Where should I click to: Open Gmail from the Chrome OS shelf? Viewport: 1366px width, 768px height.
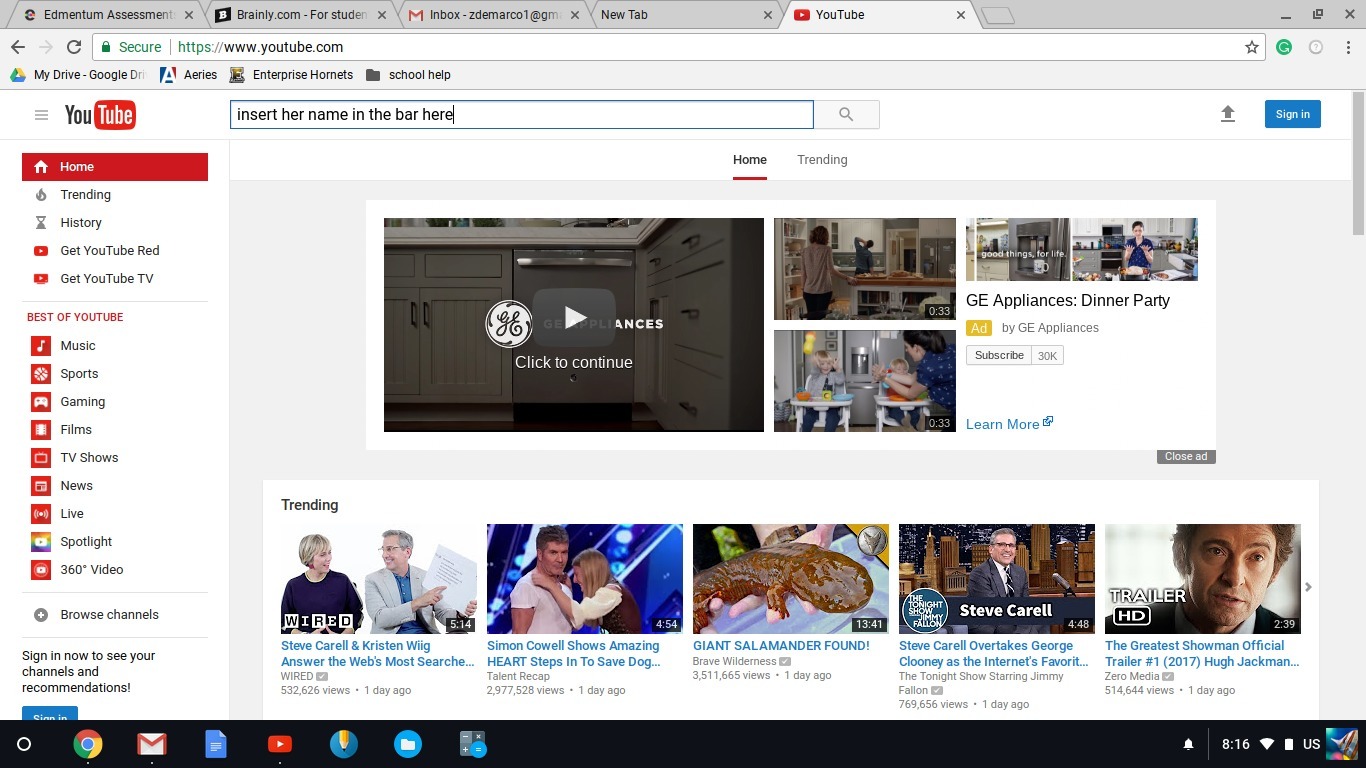(x=152, y=744)
